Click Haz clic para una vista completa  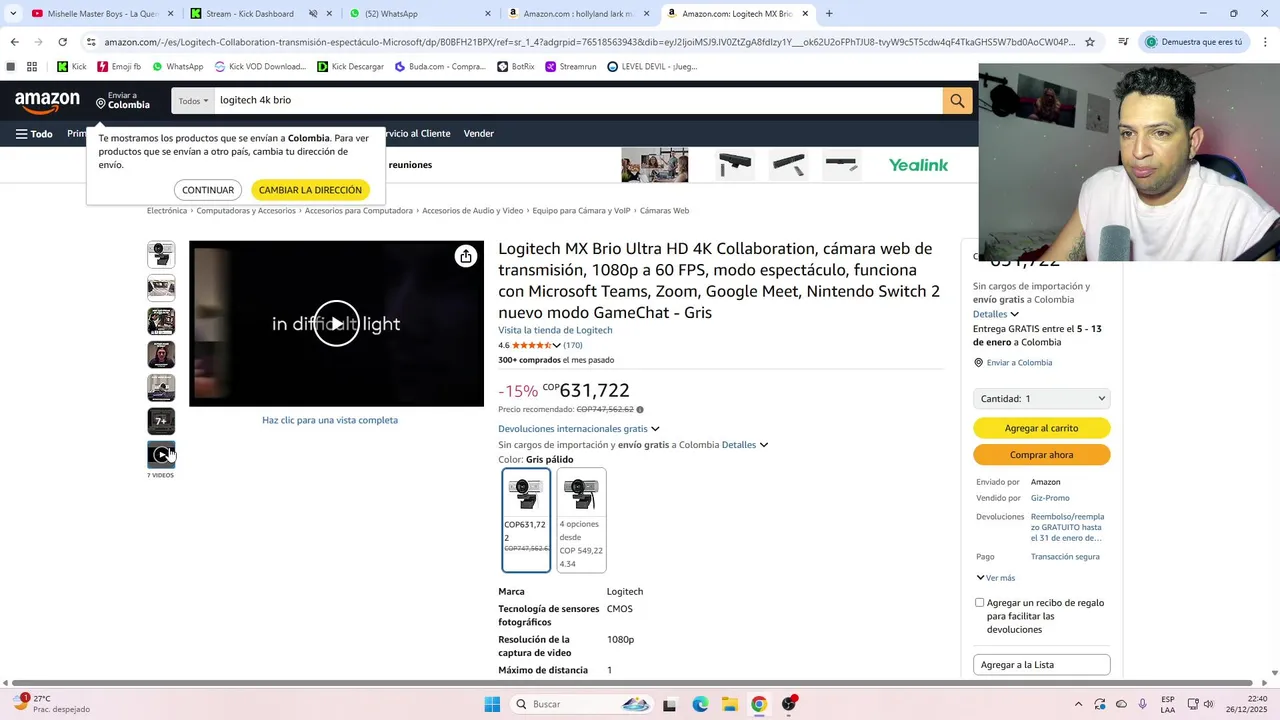330,420
